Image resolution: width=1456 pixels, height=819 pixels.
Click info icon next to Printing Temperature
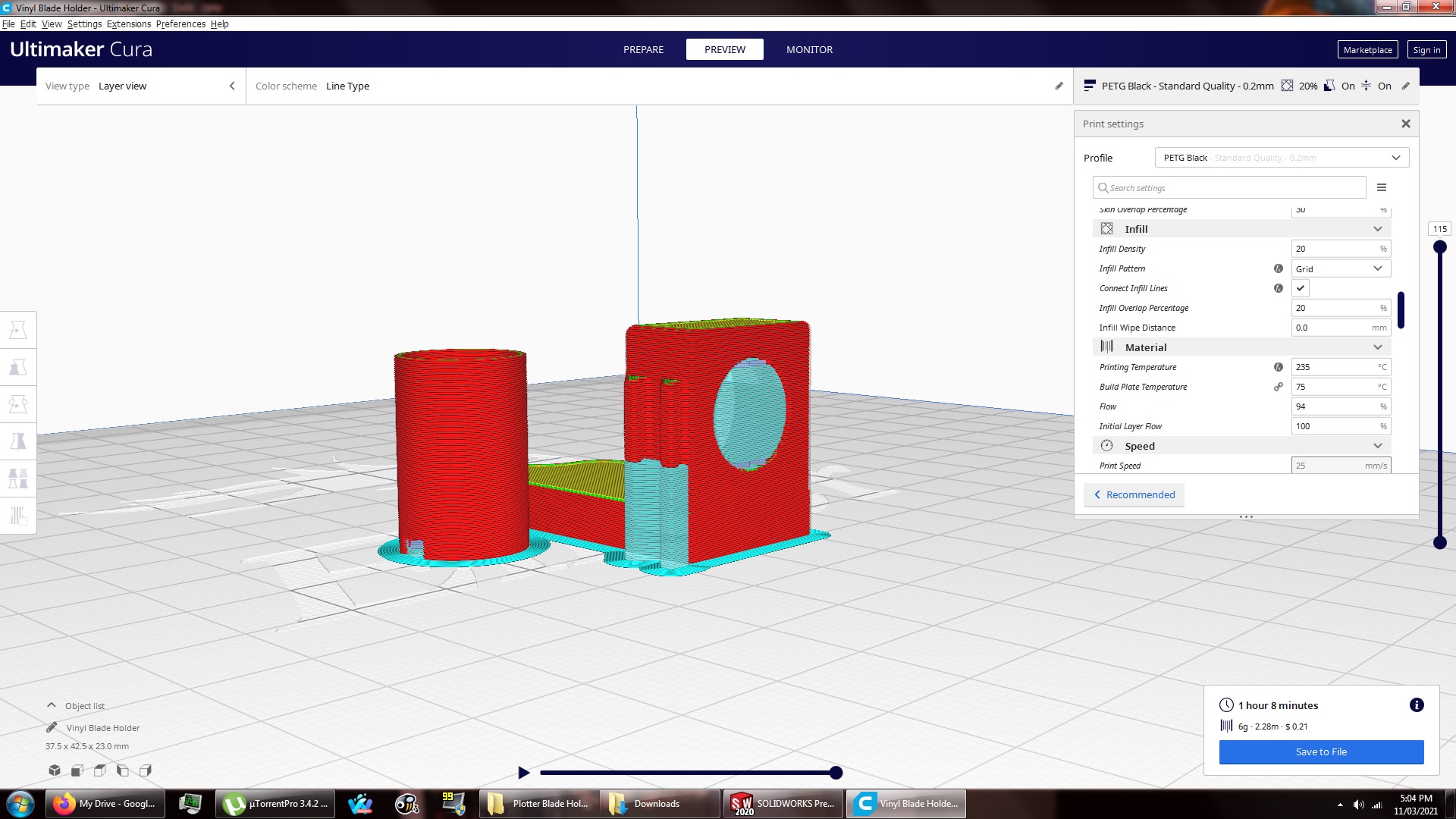[1279, 367]
